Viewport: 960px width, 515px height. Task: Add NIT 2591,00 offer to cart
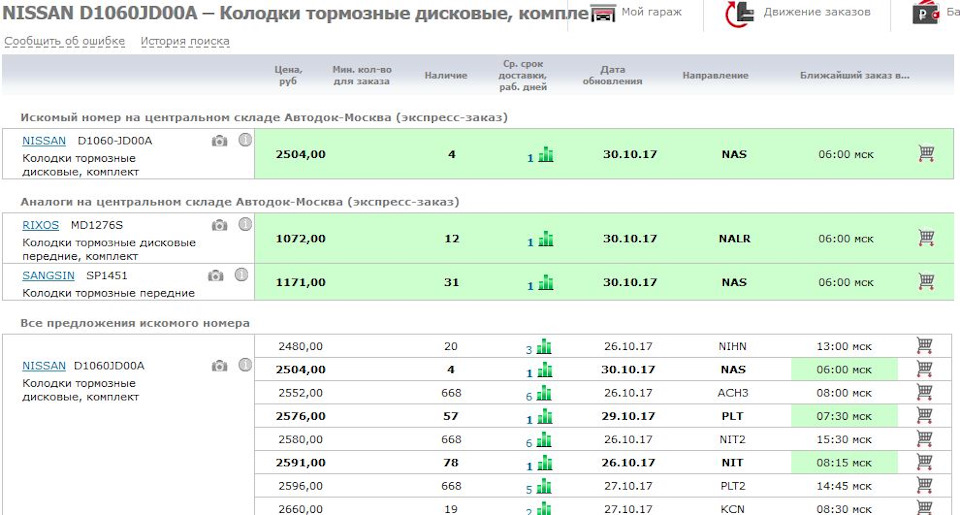pyautogui.click(x=924, y=462)
